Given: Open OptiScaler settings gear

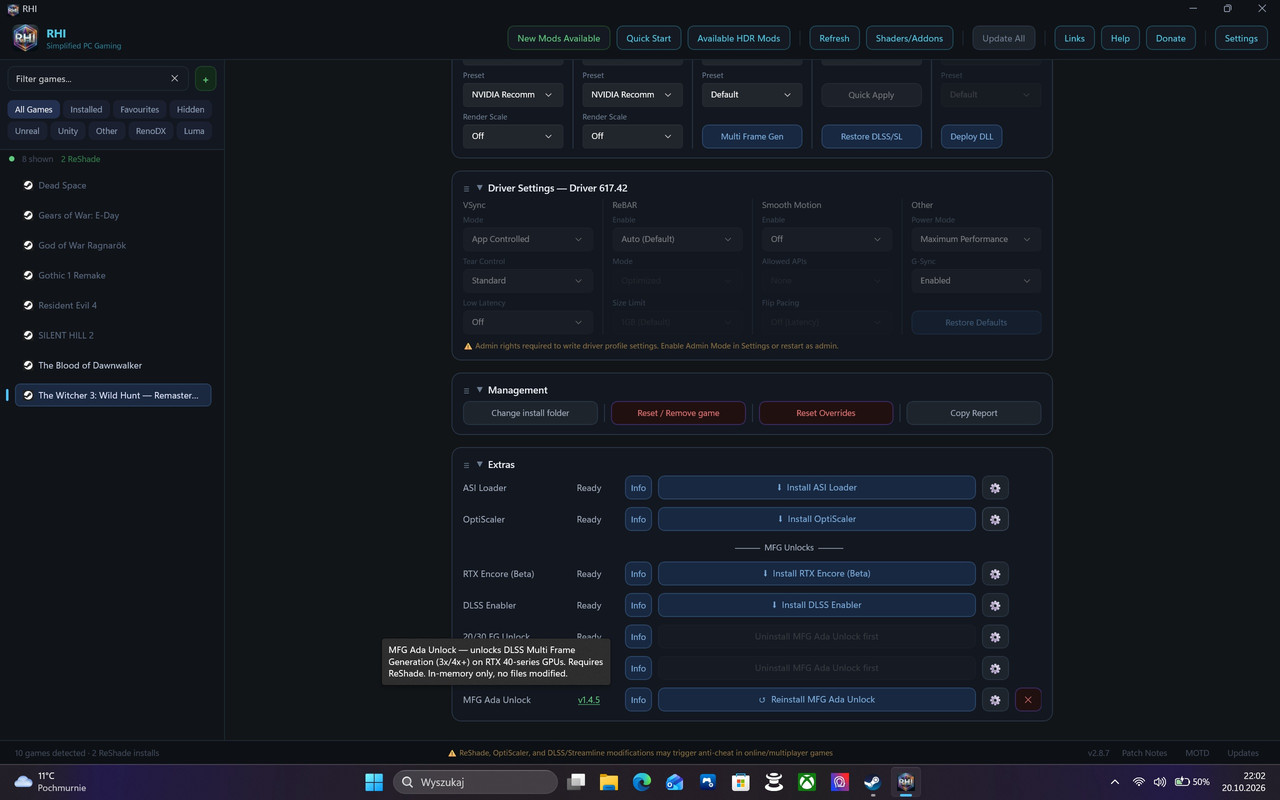Looking at the screenshot, I should 994,519.
